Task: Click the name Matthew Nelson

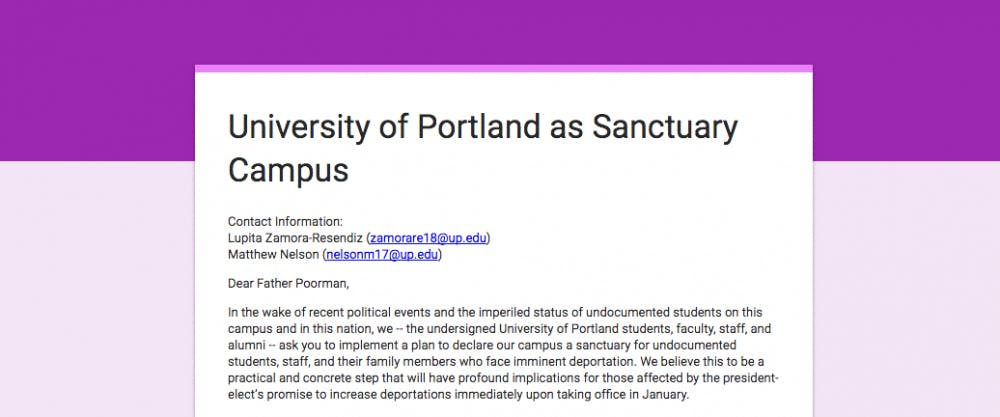Action: (x=274, y=255)
